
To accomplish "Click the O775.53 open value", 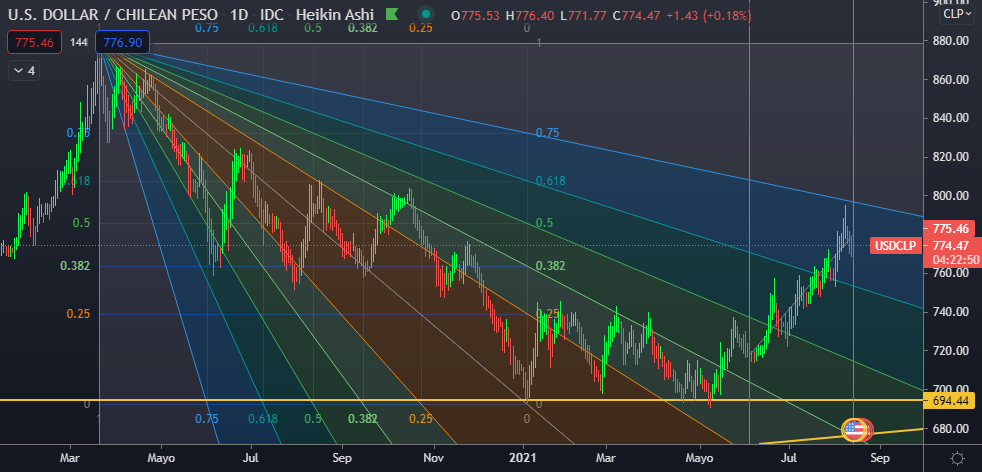I will coord(476,16).
